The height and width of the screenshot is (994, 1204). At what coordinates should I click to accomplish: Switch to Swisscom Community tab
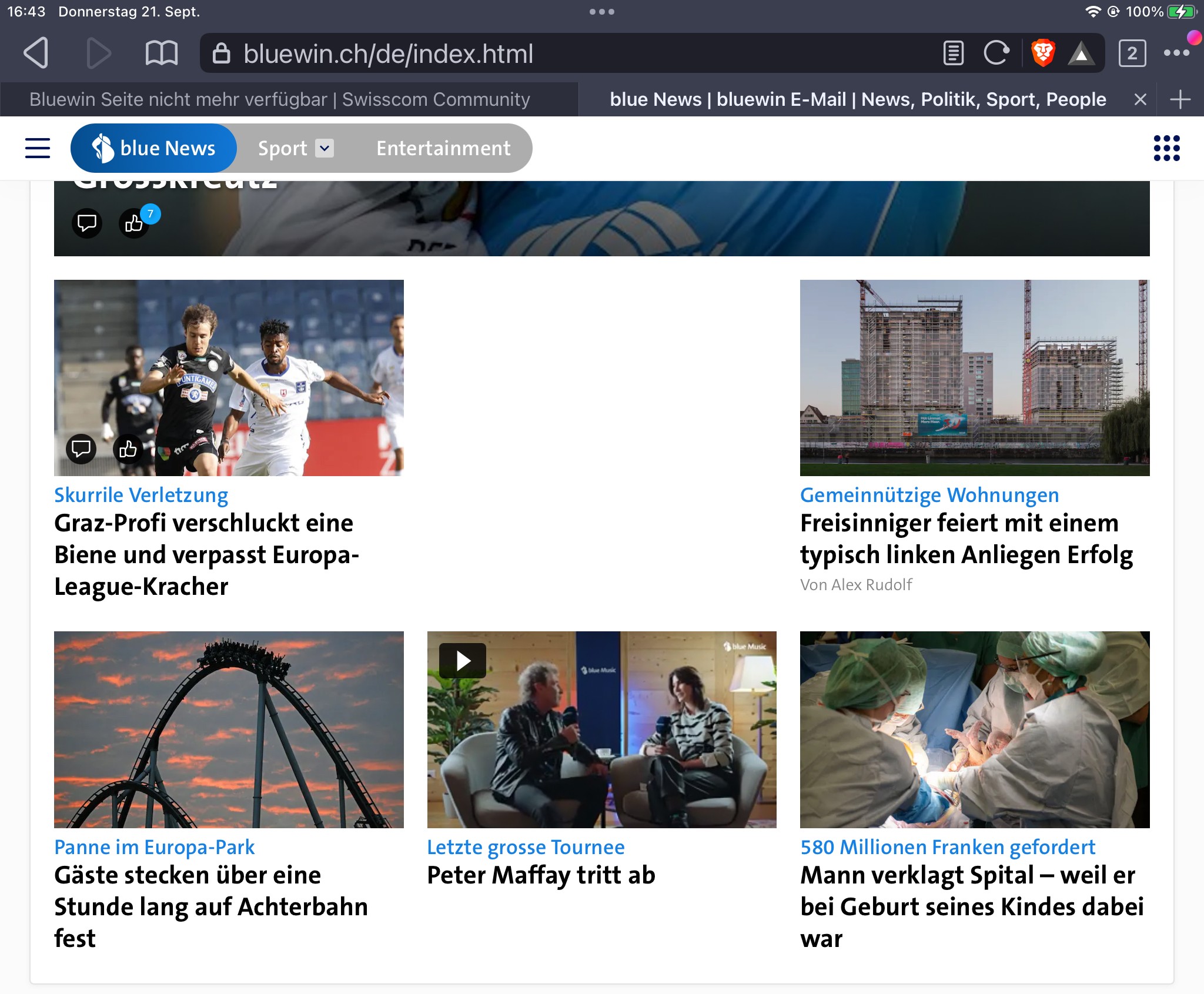pos(280,99)
